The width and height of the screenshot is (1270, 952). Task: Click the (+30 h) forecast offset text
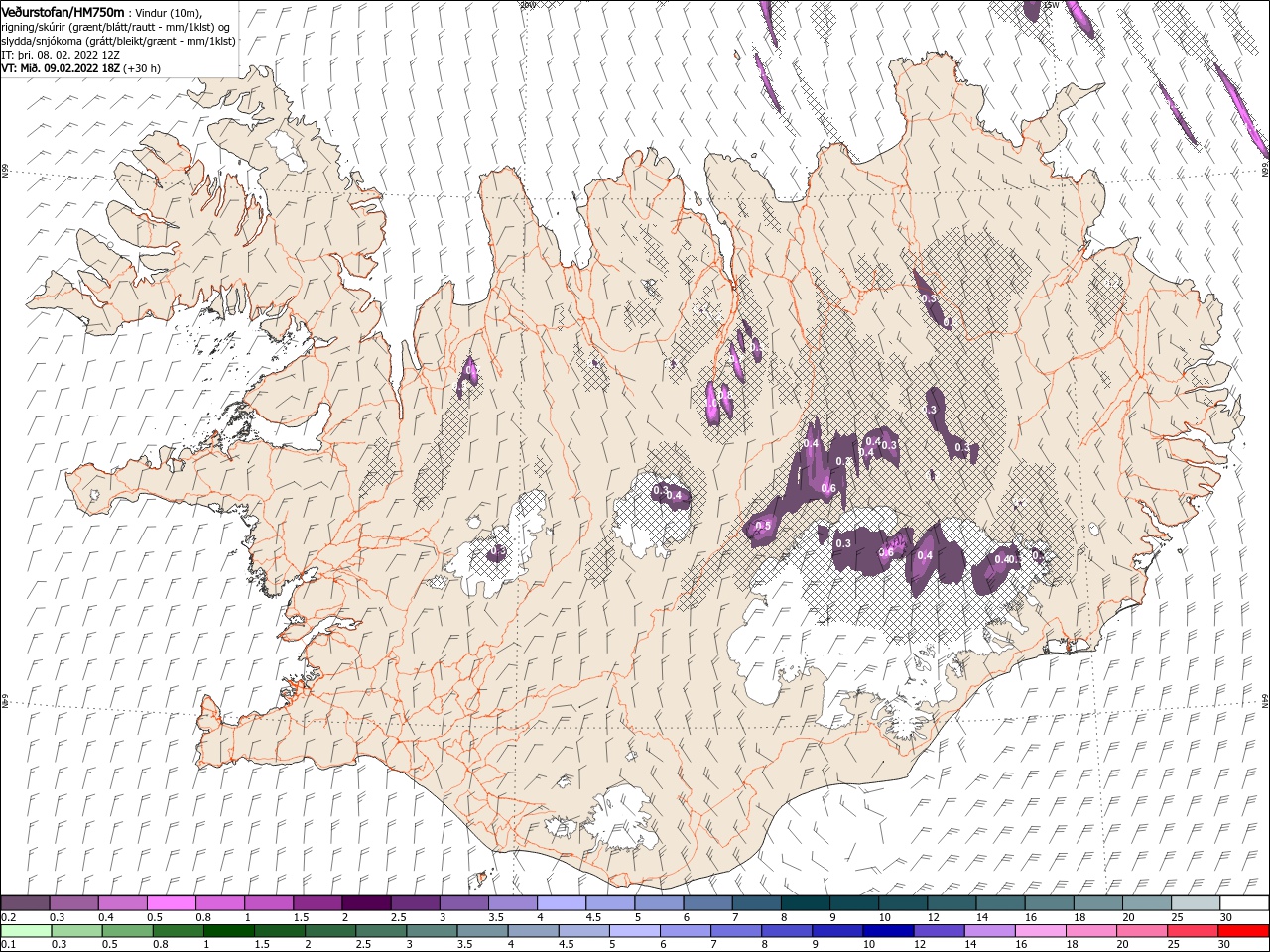pyautogui.click(x=142, y=68)
